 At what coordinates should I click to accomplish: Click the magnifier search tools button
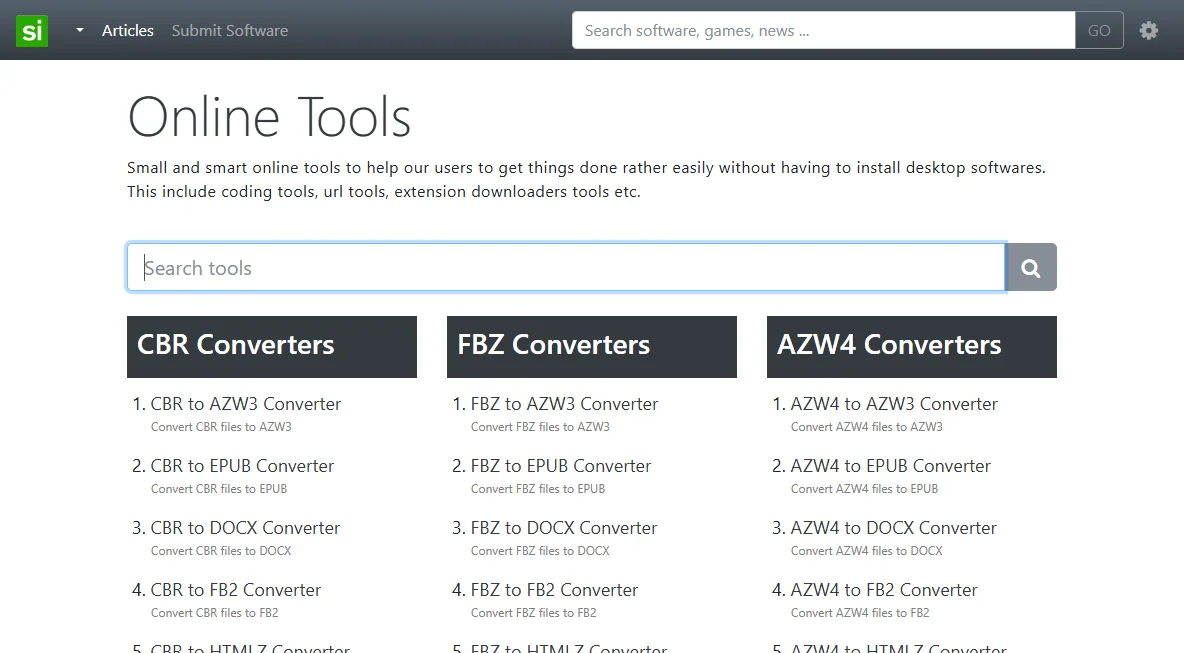point(1031,267)
